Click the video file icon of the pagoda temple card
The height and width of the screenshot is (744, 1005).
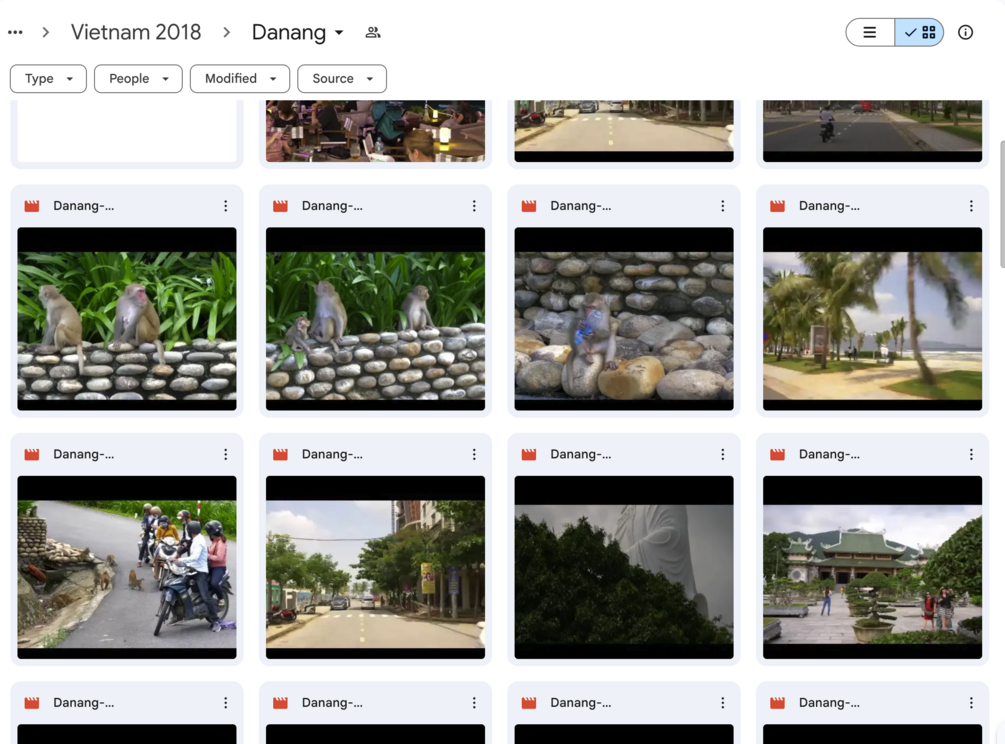pos(777,454)
